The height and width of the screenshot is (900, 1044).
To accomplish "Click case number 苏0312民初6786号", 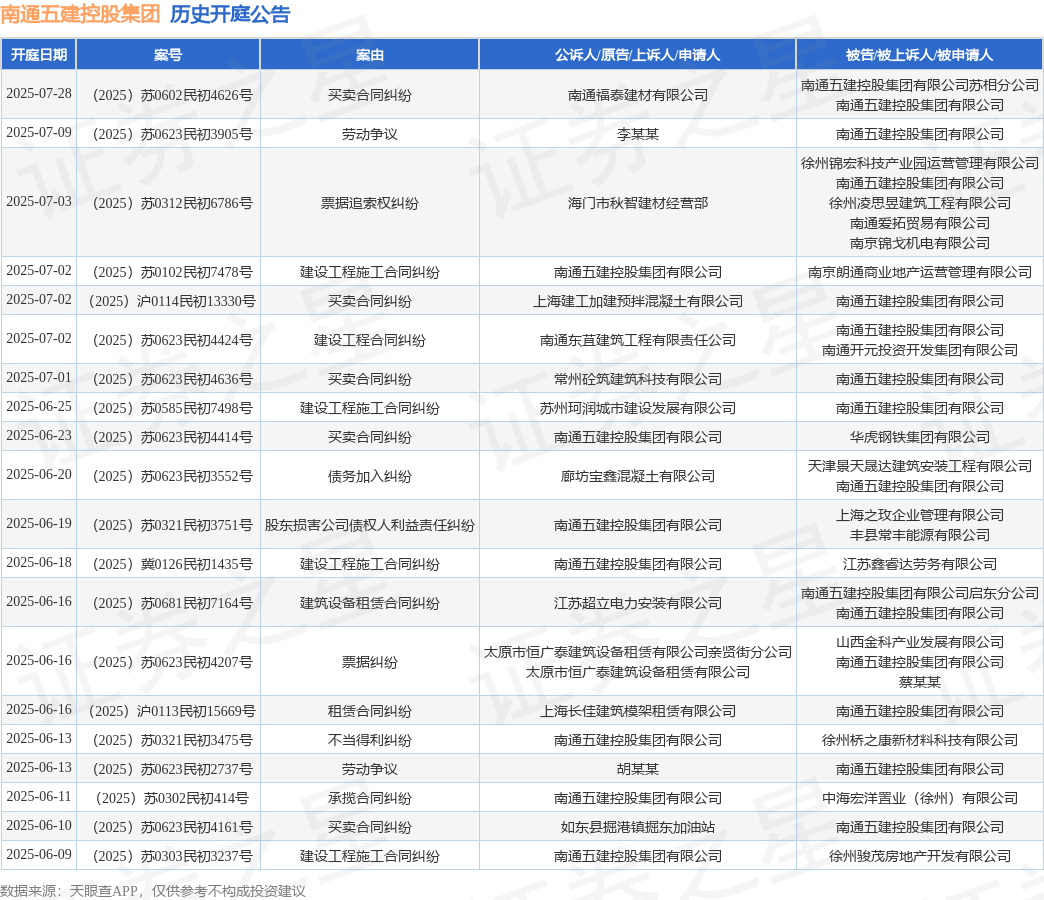I will click(172, 203).
